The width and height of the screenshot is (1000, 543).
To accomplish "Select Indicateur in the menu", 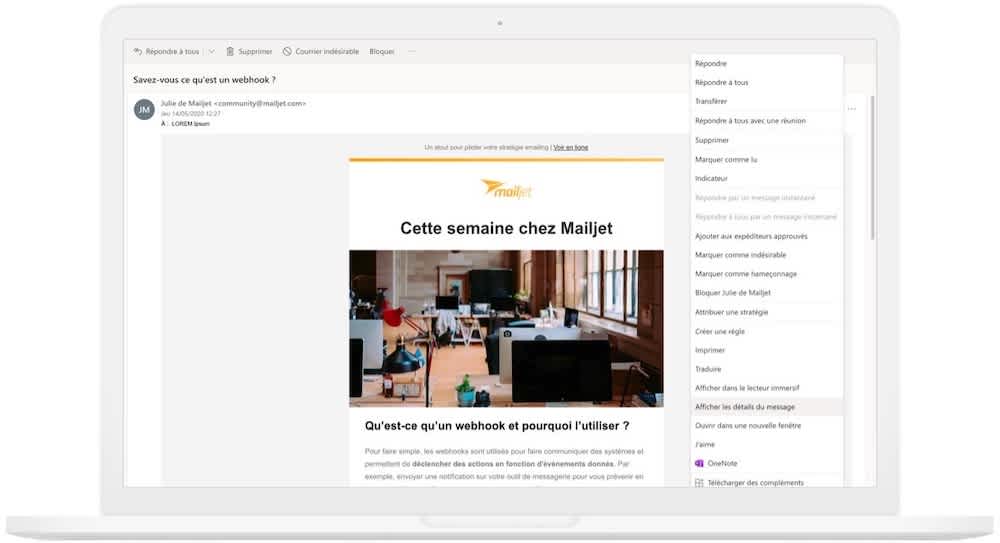I will [x=767, y=179].
